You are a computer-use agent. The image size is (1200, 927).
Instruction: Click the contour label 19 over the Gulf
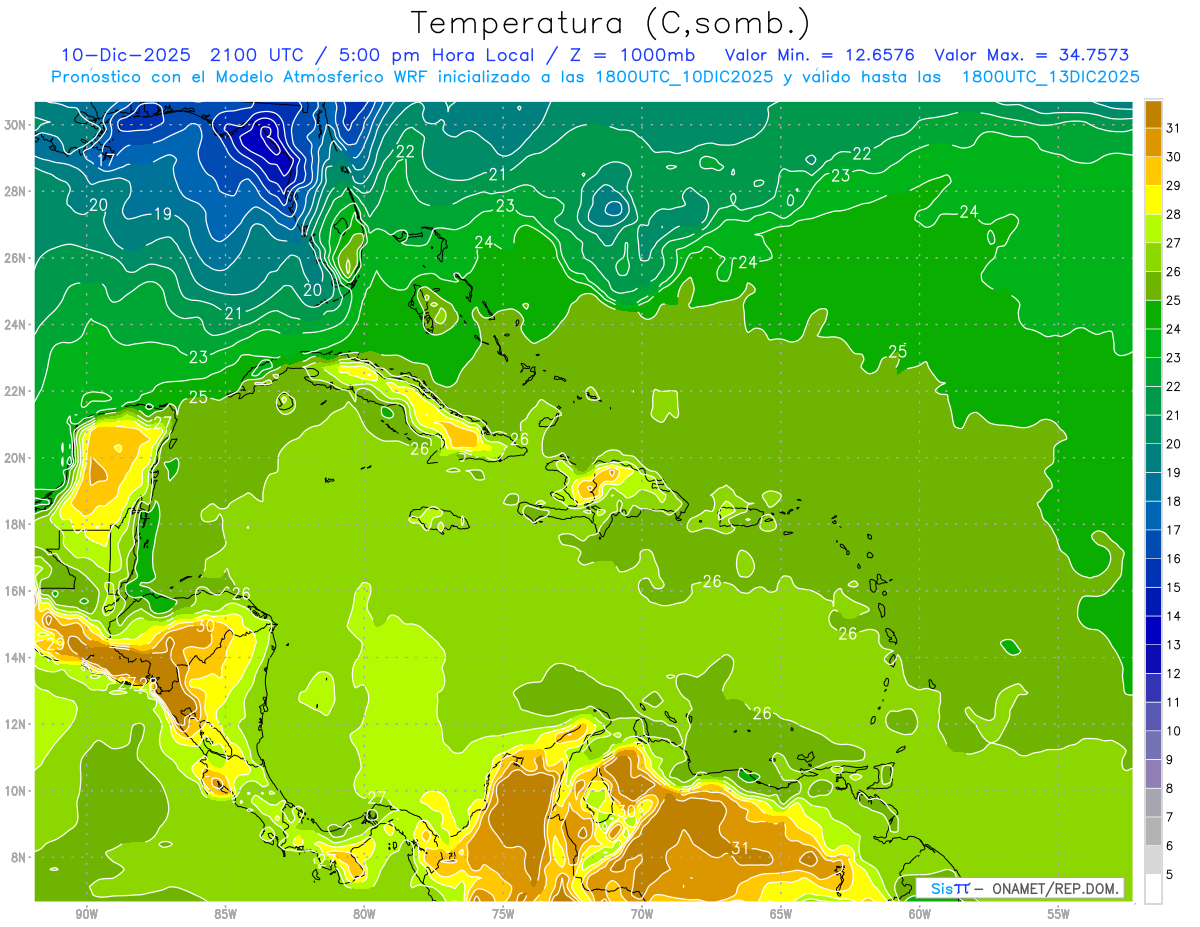(x=163, y=214)
